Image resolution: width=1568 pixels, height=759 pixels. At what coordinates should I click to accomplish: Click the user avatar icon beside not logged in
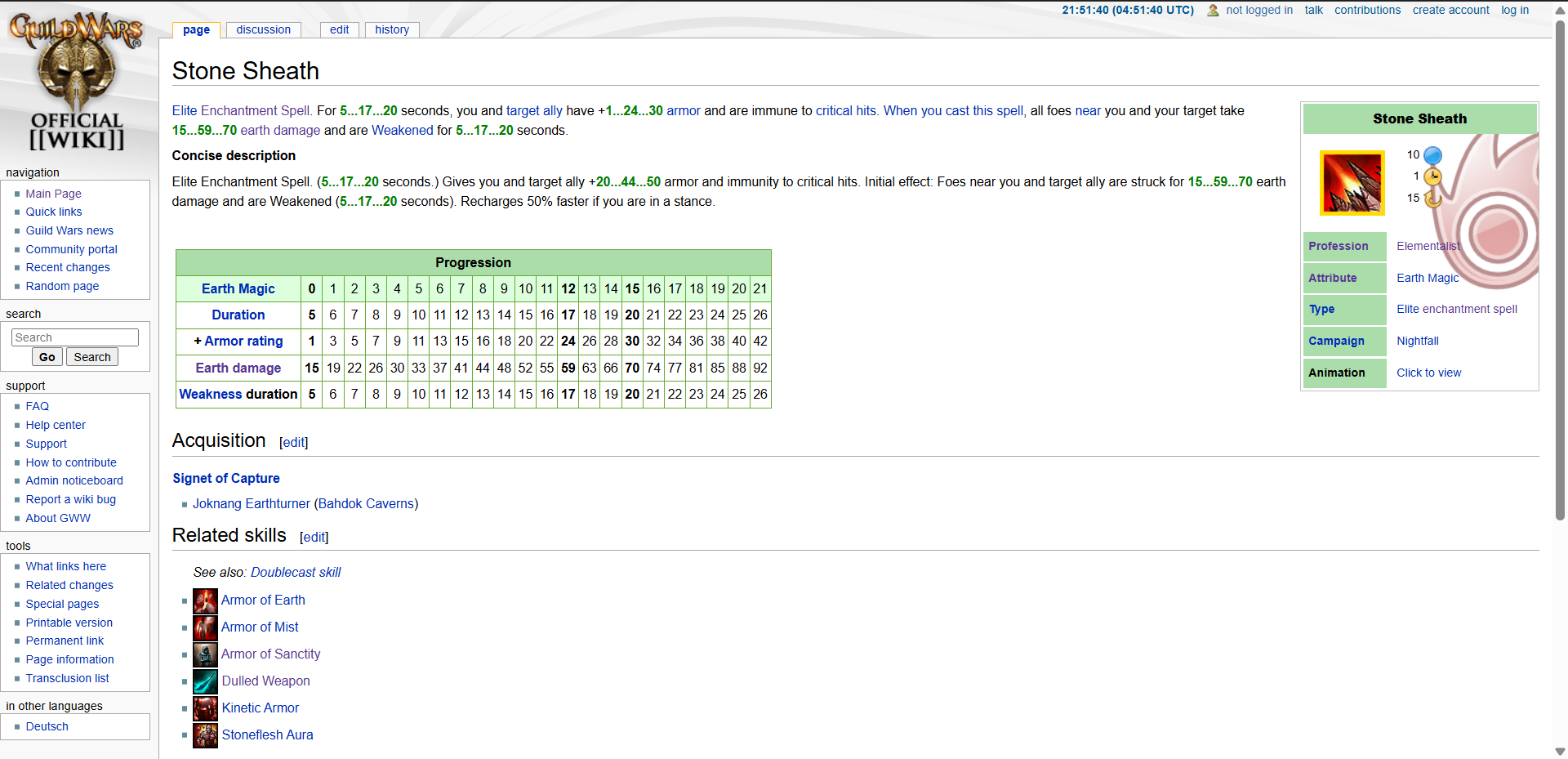(x=1213, y=11)
